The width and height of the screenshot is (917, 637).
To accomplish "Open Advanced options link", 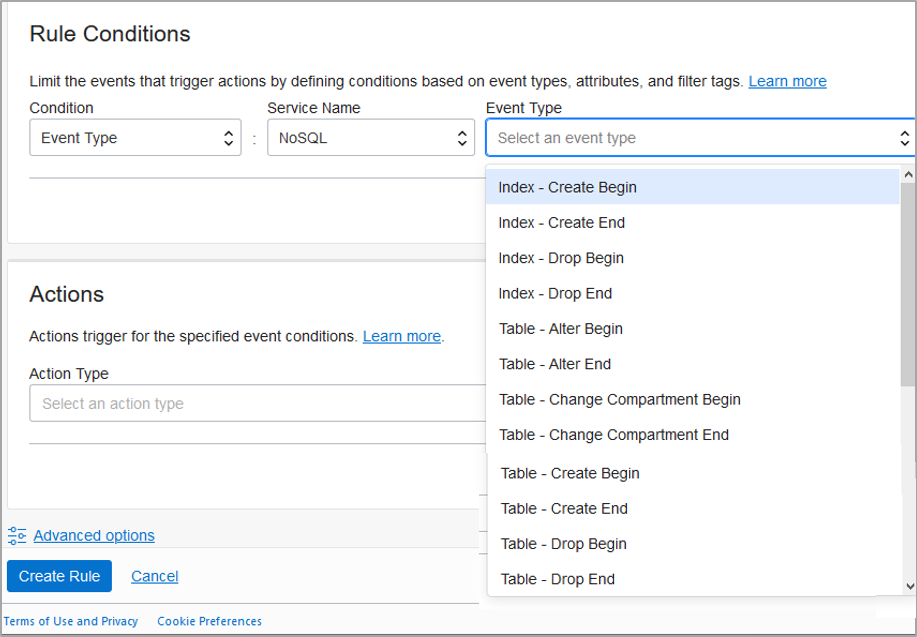I will pyautogui.click(x=94, y=535).
